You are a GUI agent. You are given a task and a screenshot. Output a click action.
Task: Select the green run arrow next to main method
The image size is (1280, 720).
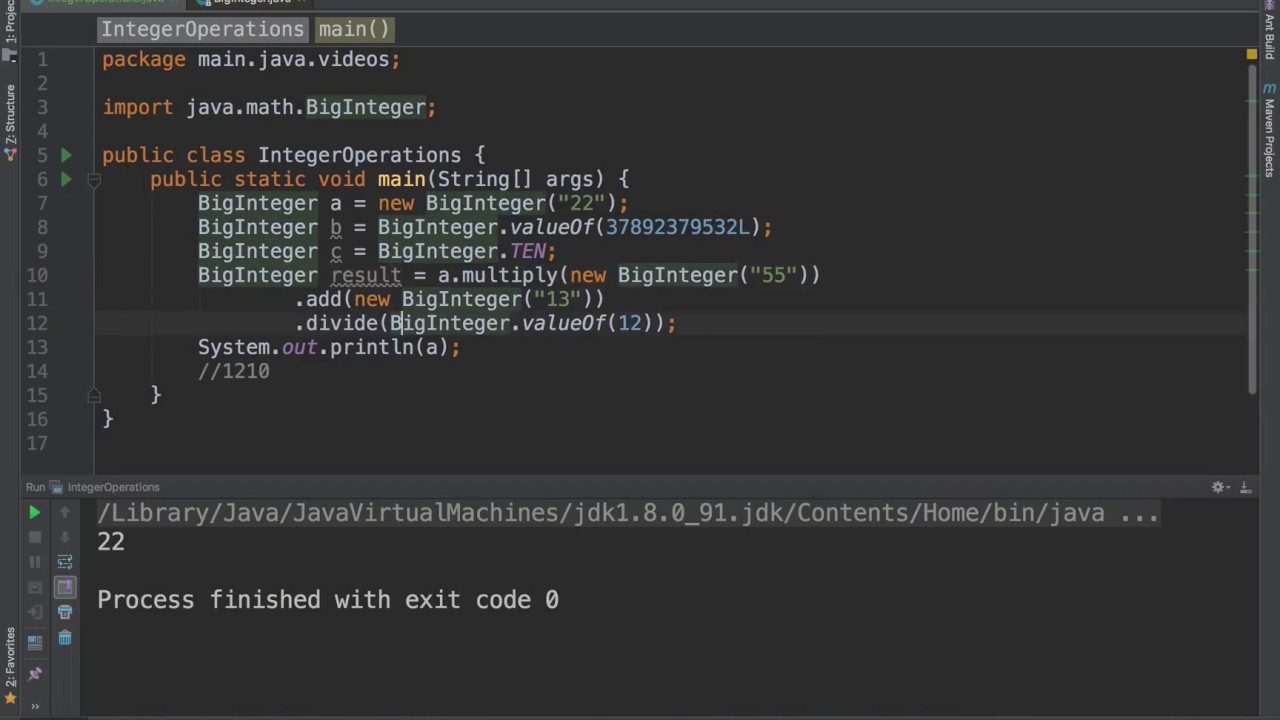[x=66, y=179]
